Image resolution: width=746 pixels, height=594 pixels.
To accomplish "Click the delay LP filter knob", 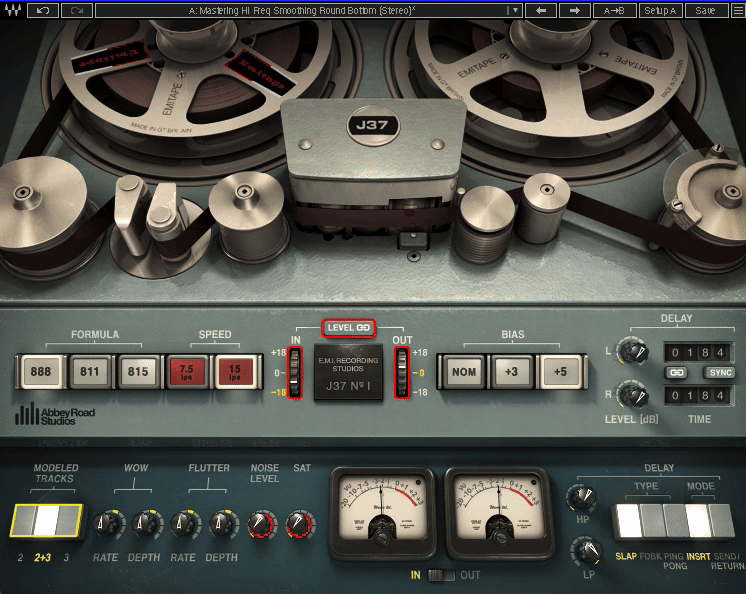I will [587, 551].
